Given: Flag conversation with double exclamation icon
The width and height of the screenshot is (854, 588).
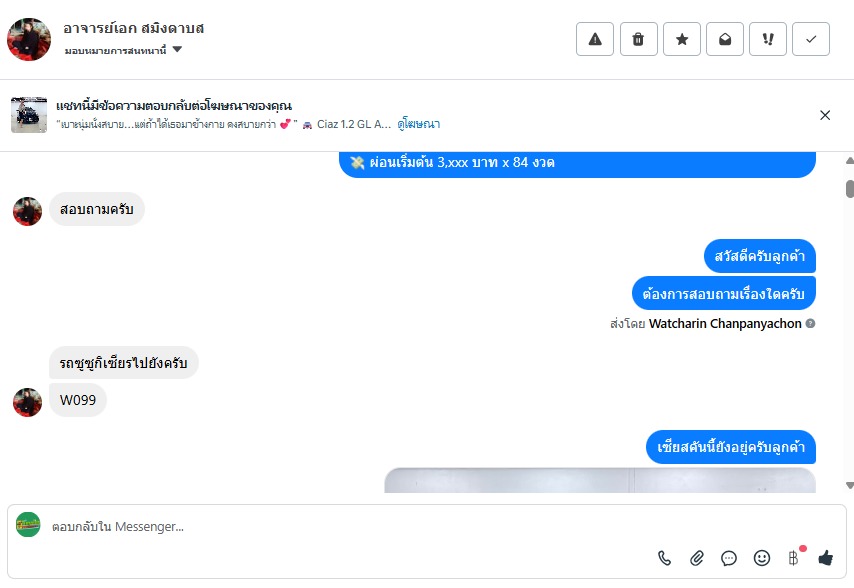Looking at the screenshot, I should (767, 39).
